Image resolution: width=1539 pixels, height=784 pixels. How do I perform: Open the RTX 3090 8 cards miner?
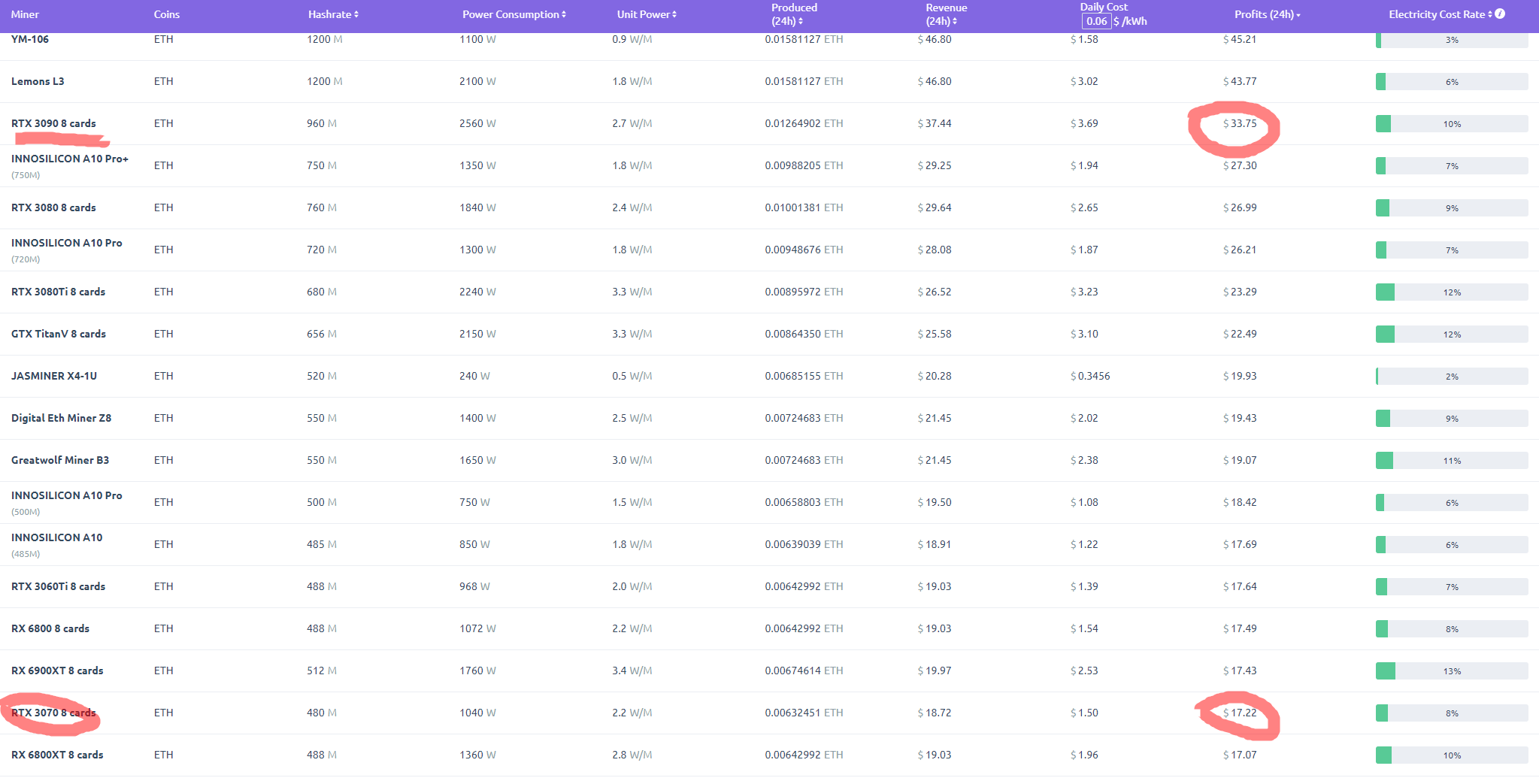pos(53,123)
